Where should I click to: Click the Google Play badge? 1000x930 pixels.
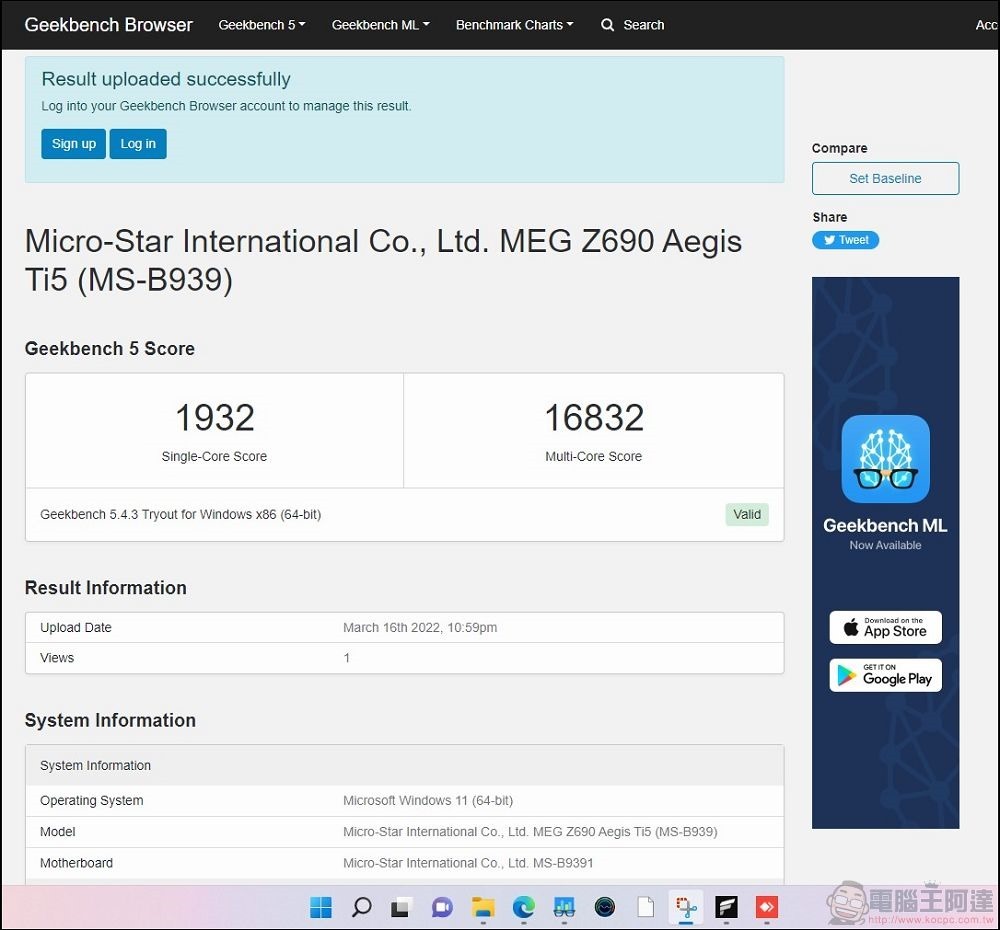(x=885, y=675)
